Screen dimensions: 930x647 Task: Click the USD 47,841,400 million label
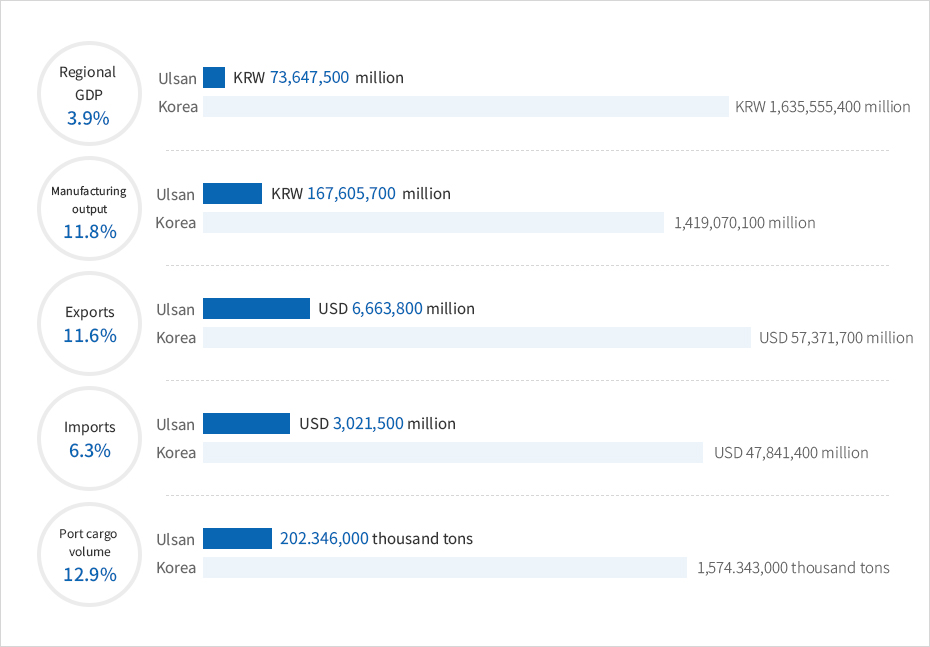[791, 452]
